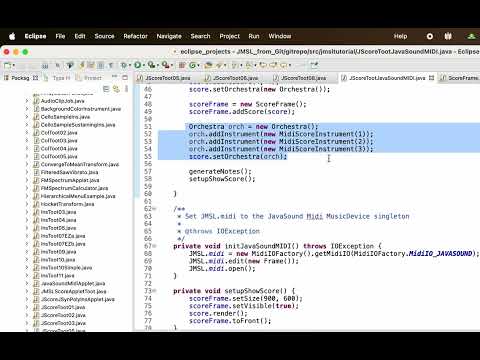480x360 pixels.
Task: Click the Java file icon of HocketTransform.java
Action: (x=36, y=204)
